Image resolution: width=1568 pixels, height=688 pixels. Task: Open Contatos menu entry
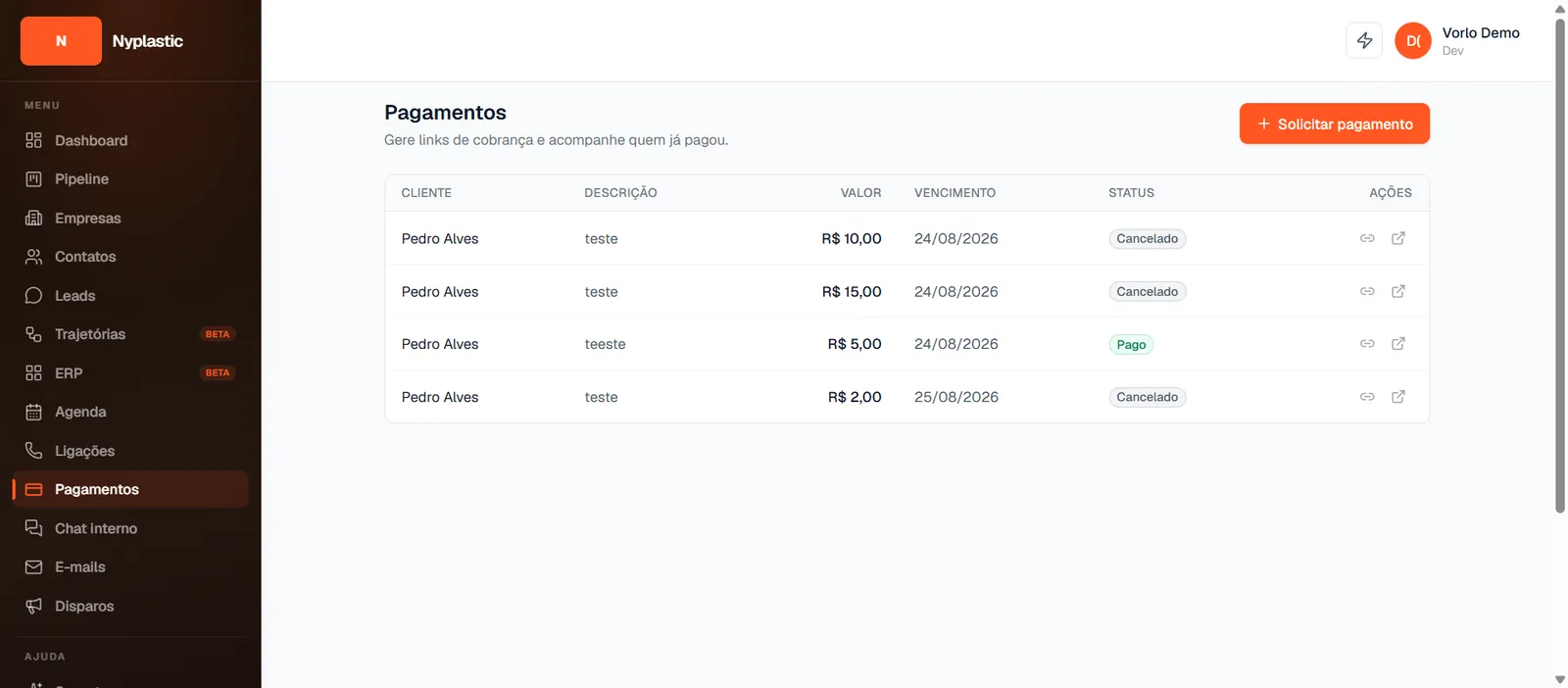coord(130,257)
